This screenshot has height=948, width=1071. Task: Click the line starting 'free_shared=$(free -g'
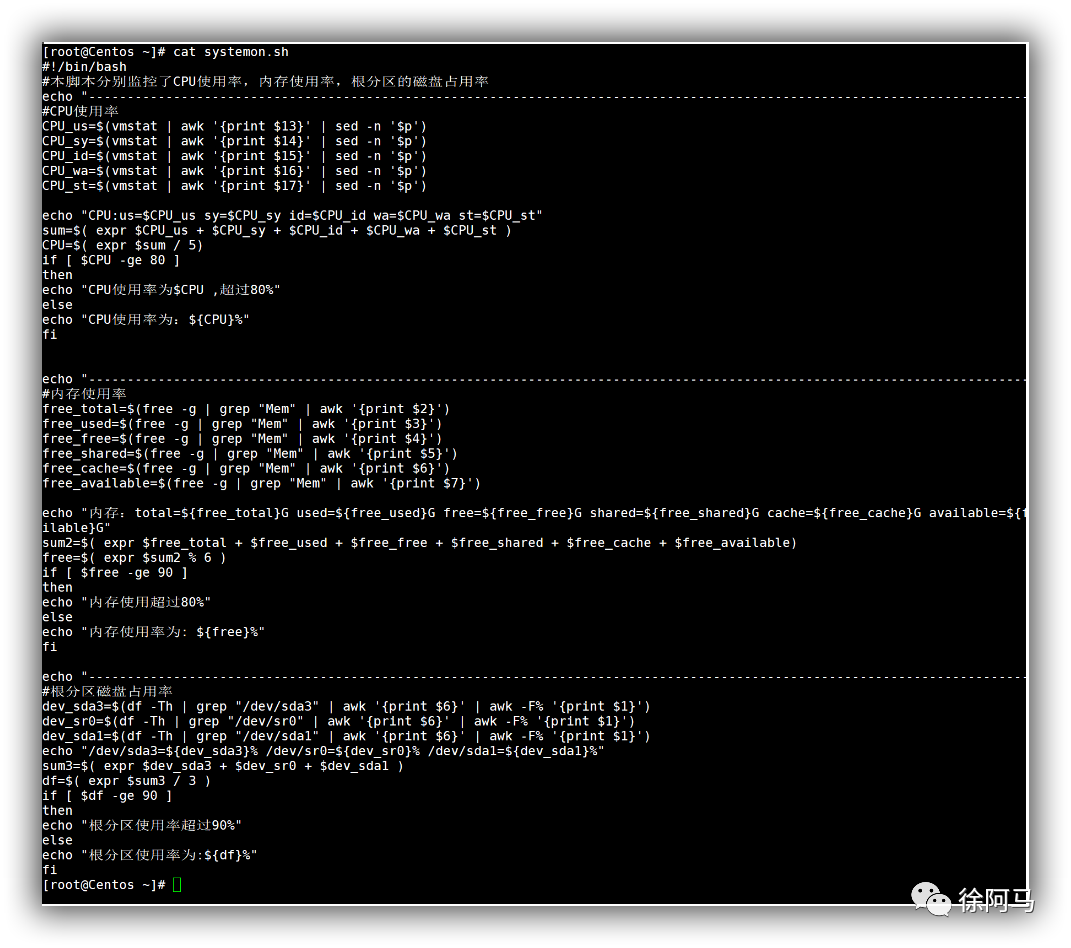click(250, 454)
